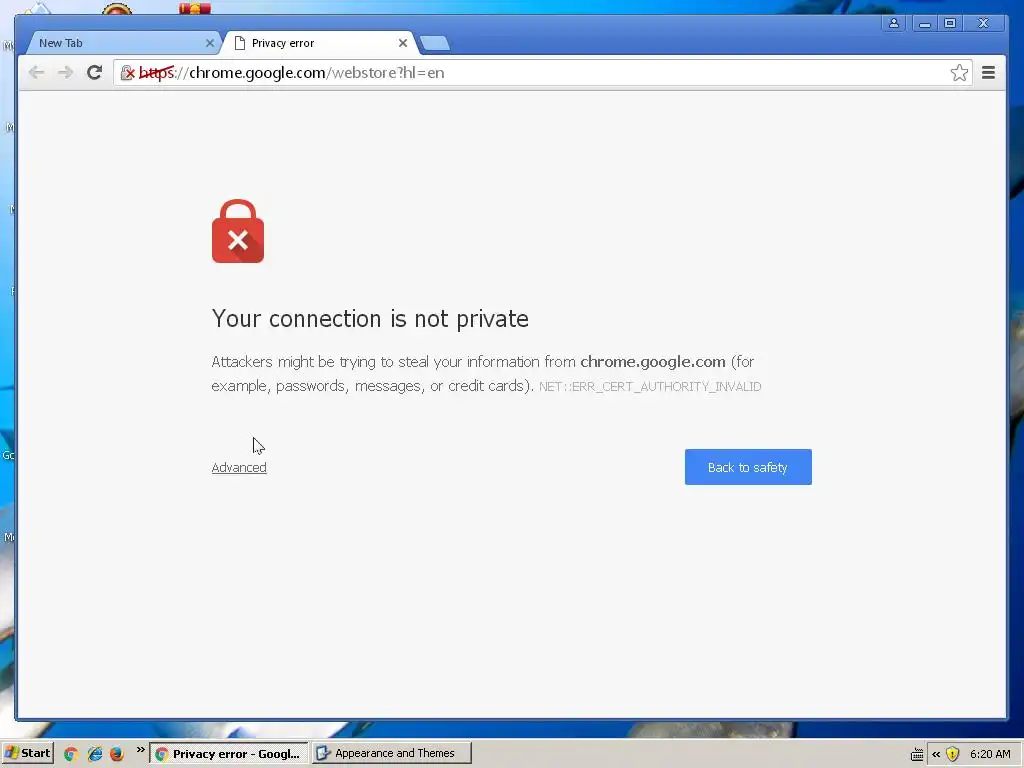Image resolution: width=1024 pixels, height=768 pixels.
Task: Select the Privacy error taskbar button
Action: click(x=229, y=754)
